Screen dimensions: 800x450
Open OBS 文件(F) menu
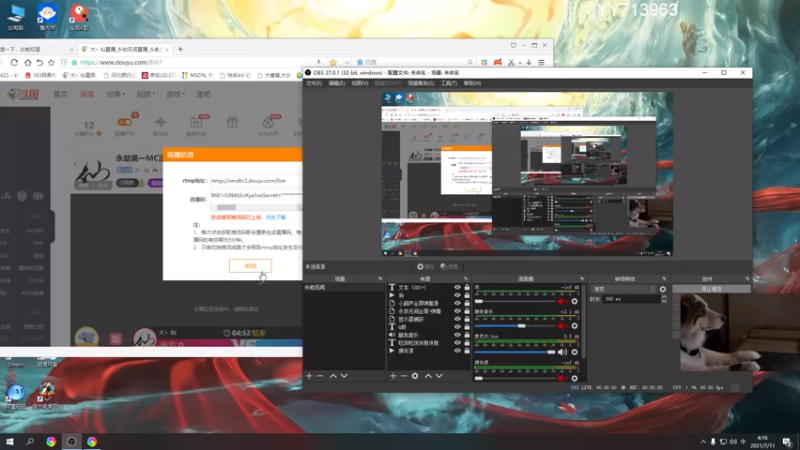tap(314, 83)
